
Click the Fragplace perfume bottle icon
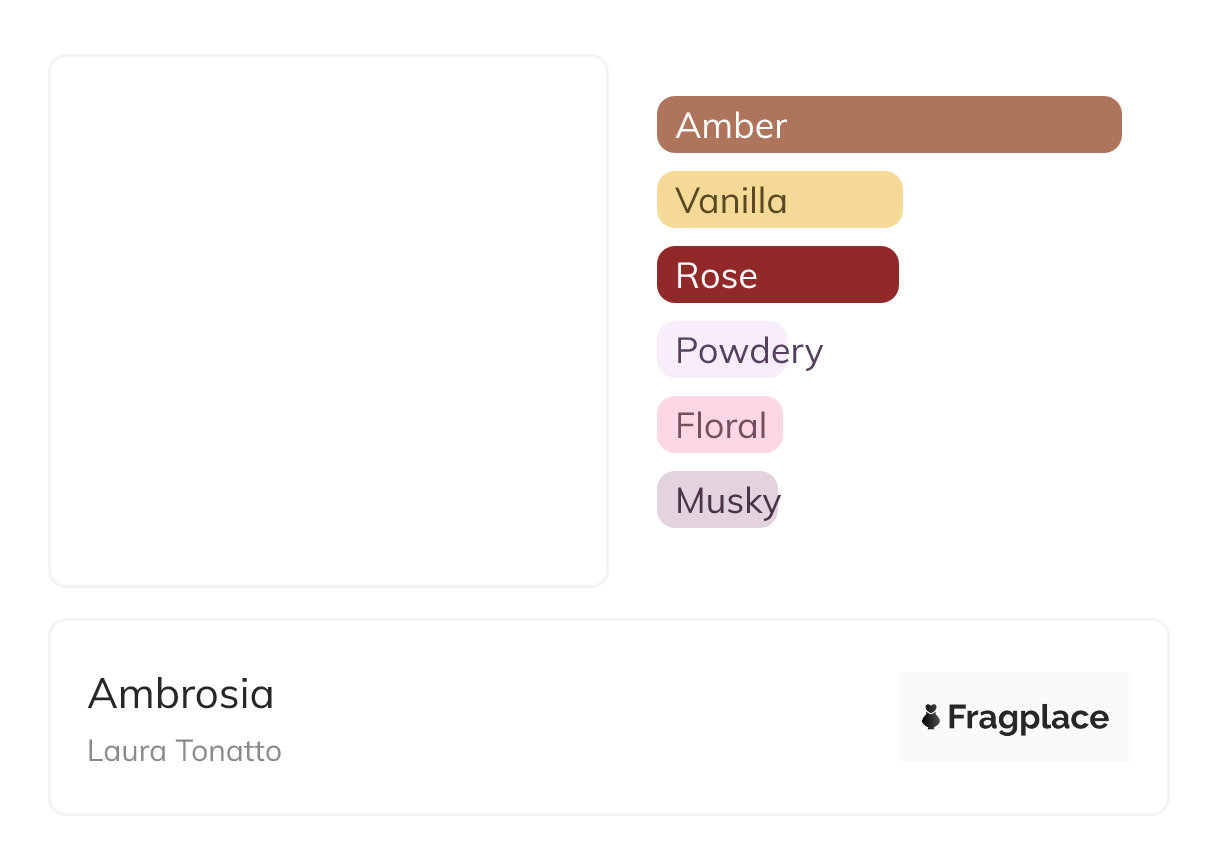[931, 717]
